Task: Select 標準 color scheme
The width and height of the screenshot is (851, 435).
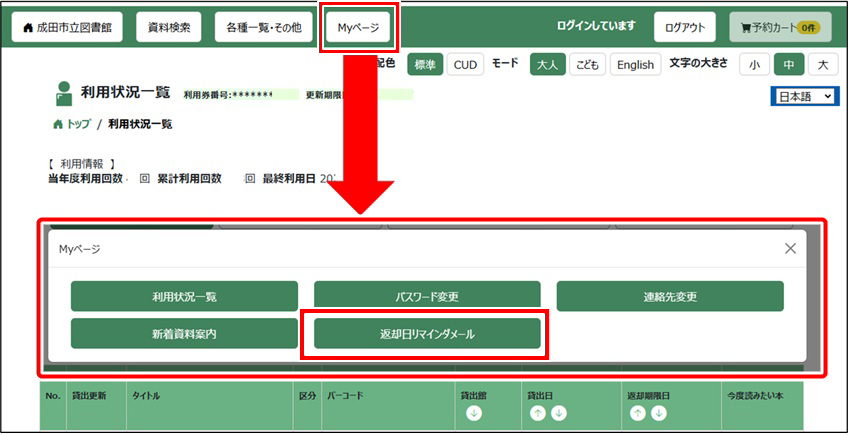Action: click(x=425, y=65)
